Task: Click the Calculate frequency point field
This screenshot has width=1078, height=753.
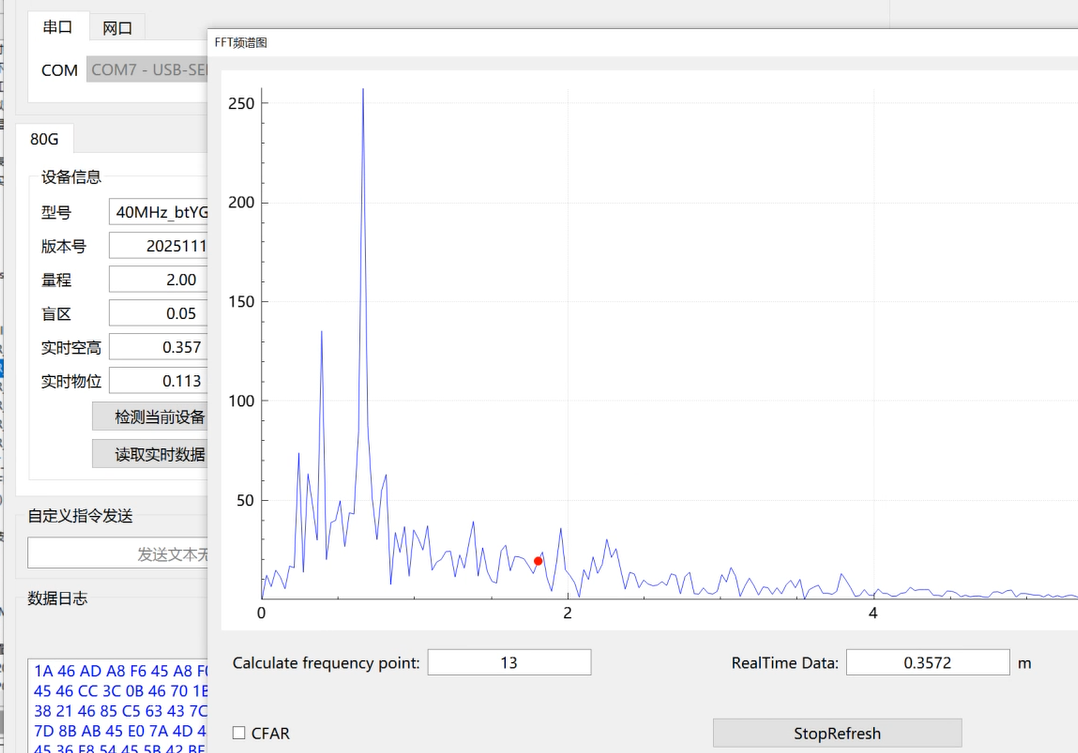Action: 509,662
